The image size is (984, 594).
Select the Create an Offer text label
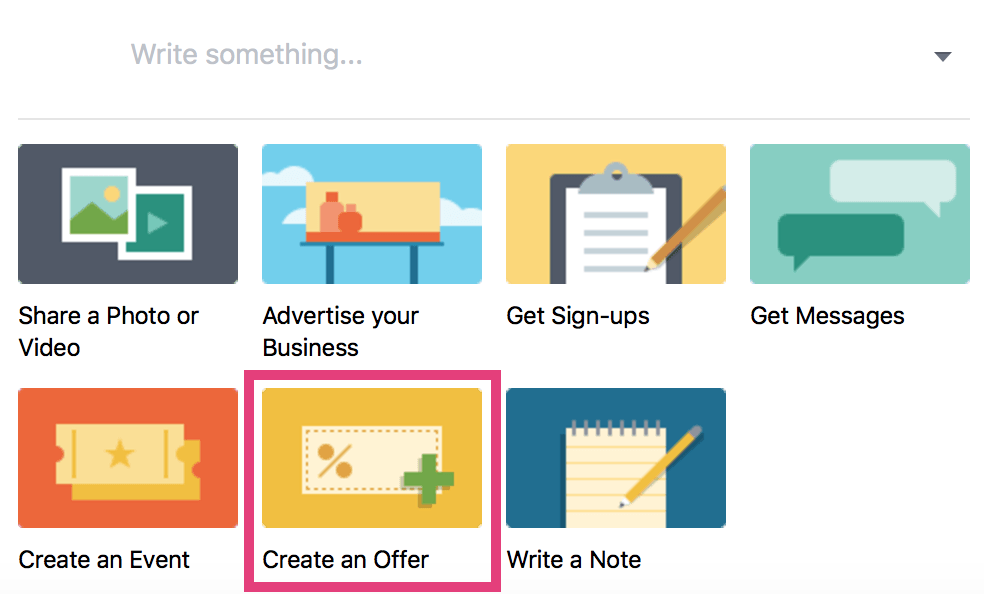point(346,560)
